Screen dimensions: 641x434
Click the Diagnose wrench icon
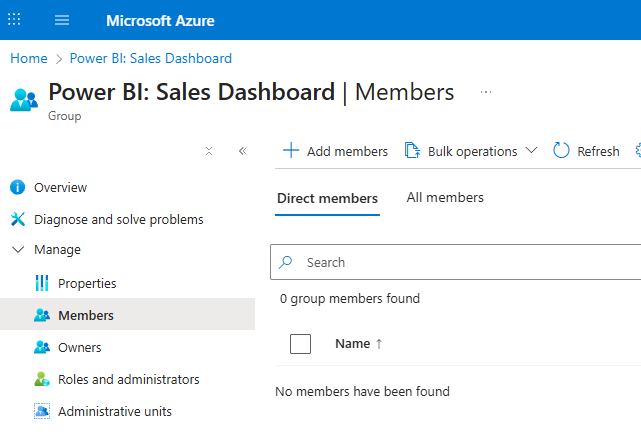coord(18,219)
